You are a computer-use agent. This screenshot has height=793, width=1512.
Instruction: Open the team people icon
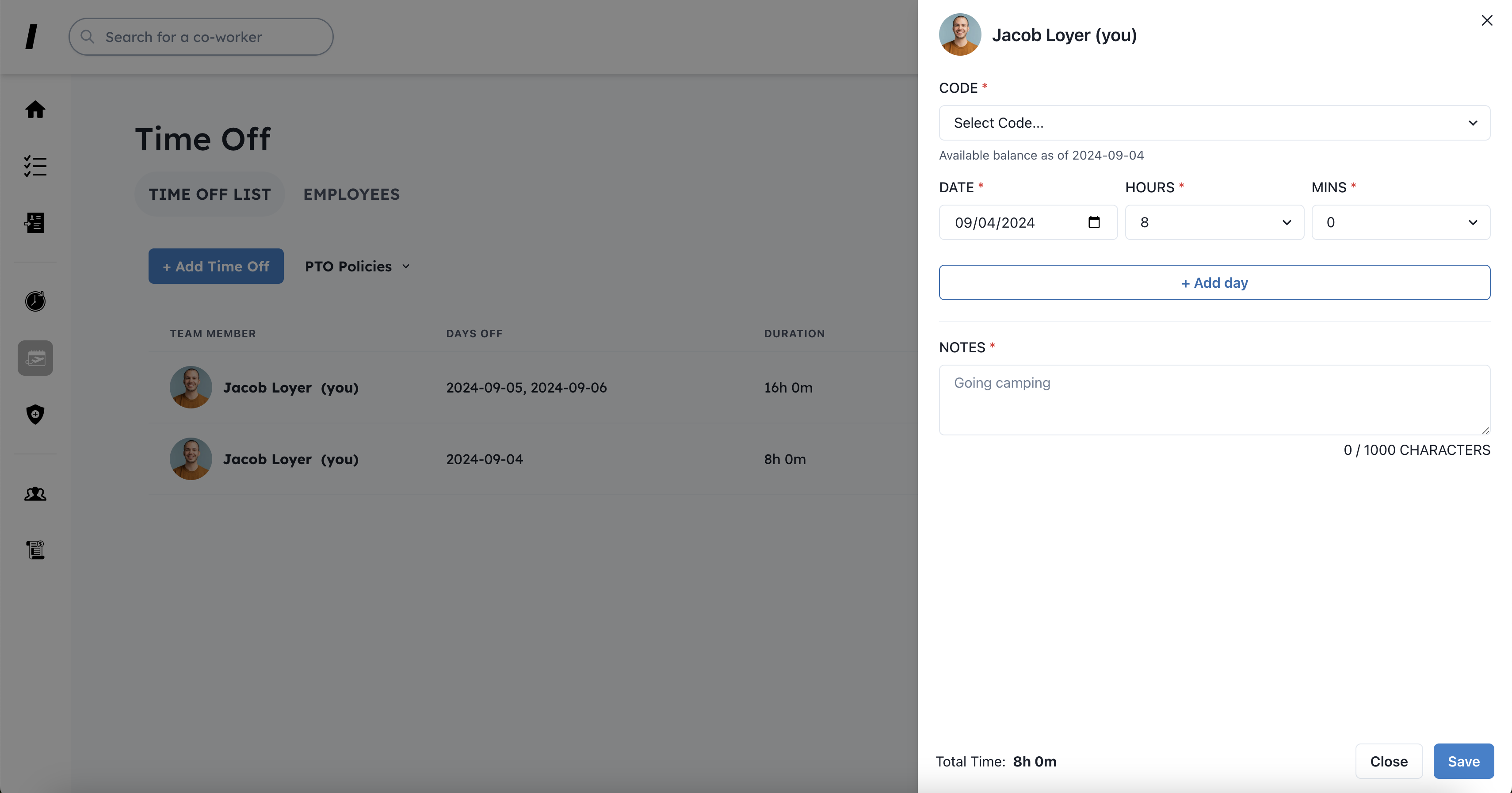pyautogui.click(x=35, y=494)
